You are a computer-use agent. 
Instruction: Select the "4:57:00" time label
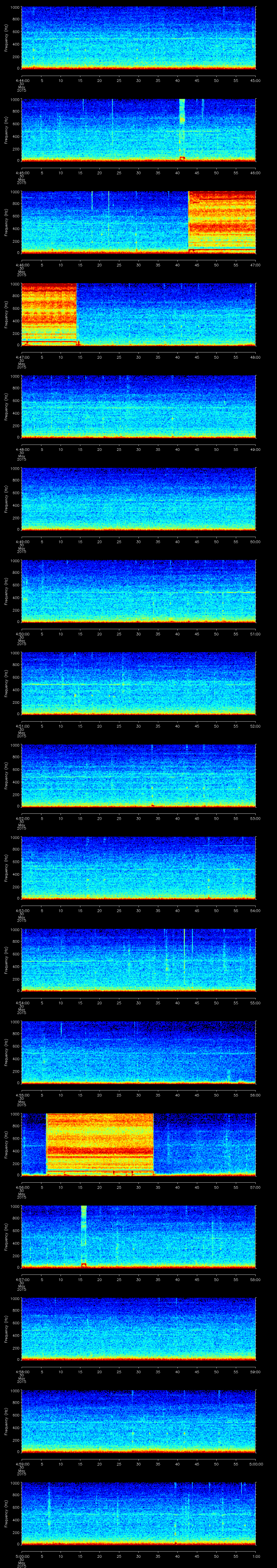[x=22, y=1279]
